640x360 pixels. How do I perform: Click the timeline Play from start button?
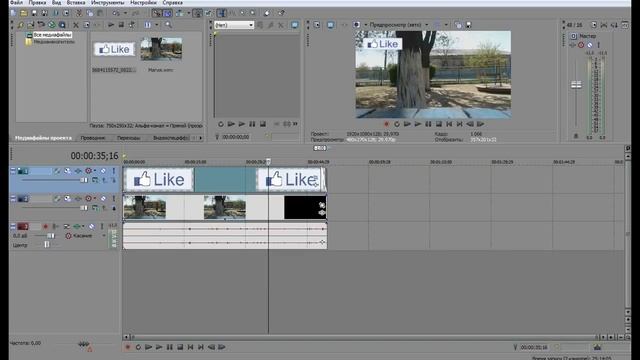tap(149, 347)
